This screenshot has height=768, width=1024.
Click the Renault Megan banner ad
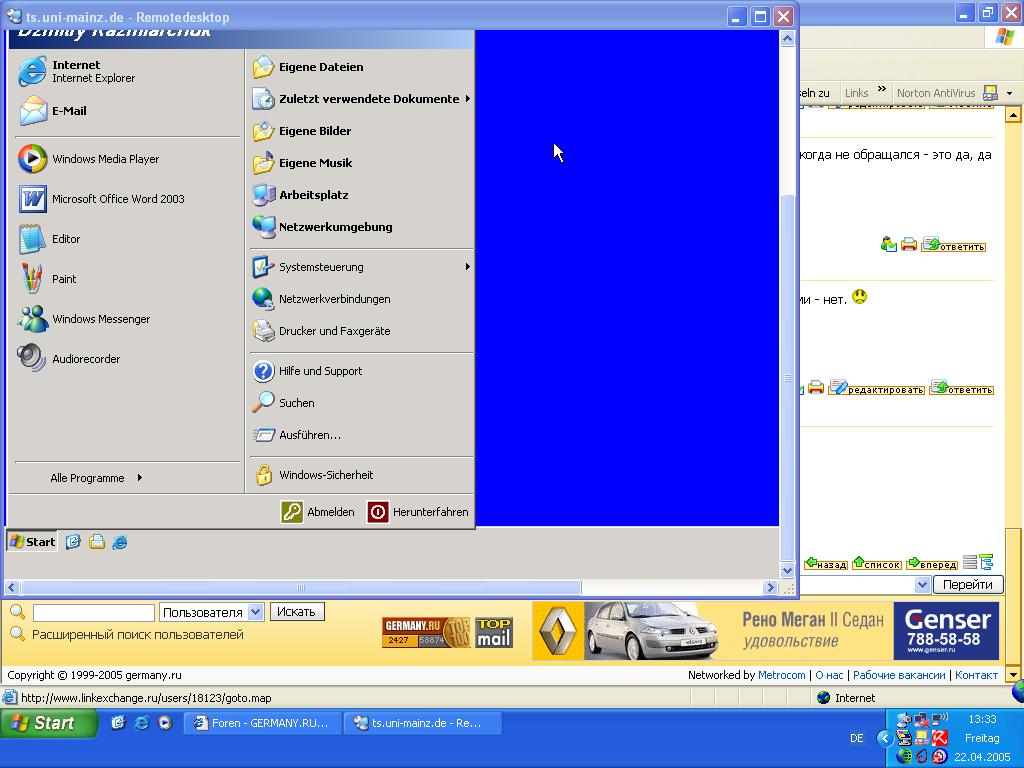pos(765,632)
